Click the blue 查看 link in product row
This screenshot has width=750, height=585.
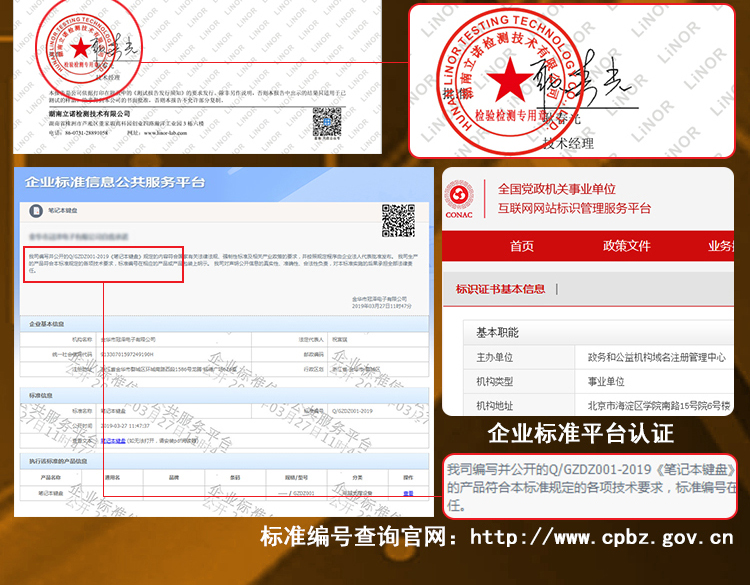(x=408, y=493)
